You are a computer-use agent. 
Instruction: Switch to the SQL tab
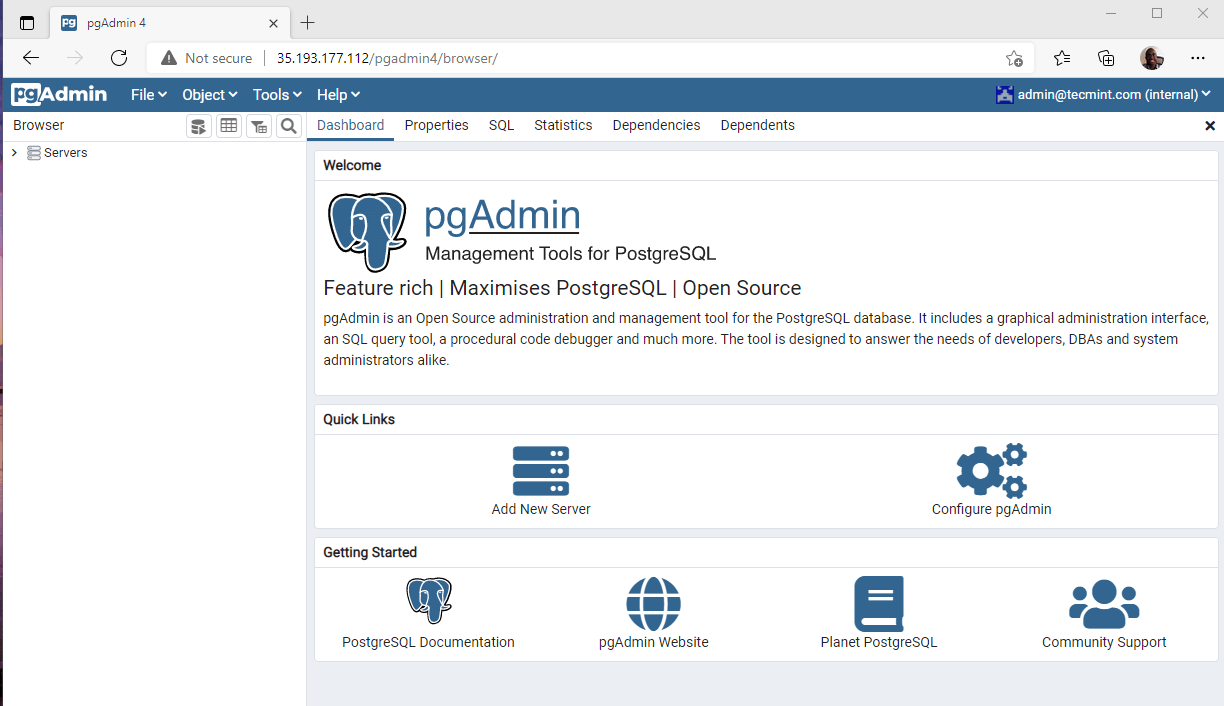pos(501,125)
